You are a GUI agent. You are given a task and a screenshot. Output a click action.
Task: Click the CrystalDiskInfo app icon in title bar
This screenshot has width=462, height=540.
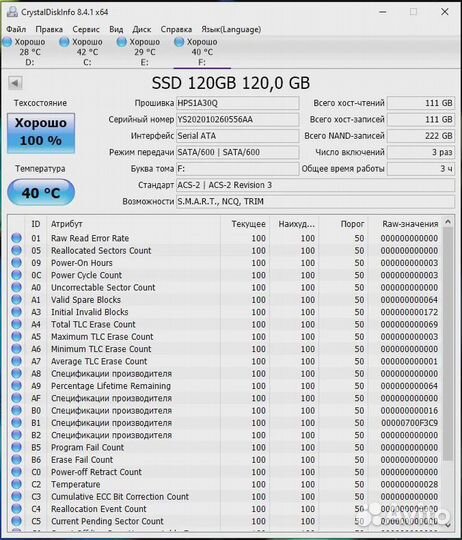12,12
